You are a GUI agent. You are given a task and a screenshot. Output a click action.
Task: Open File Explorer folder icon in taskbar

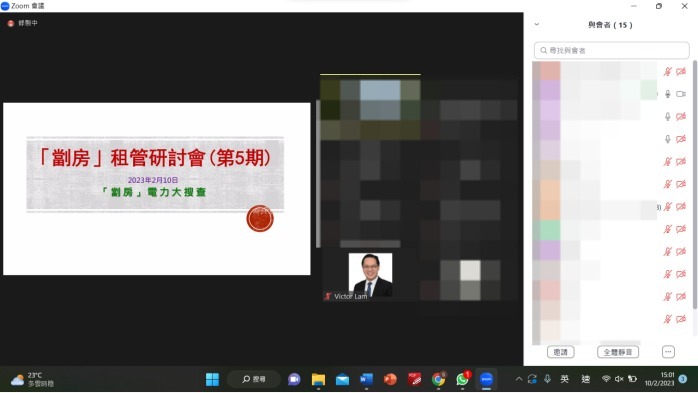coord(318,379)
